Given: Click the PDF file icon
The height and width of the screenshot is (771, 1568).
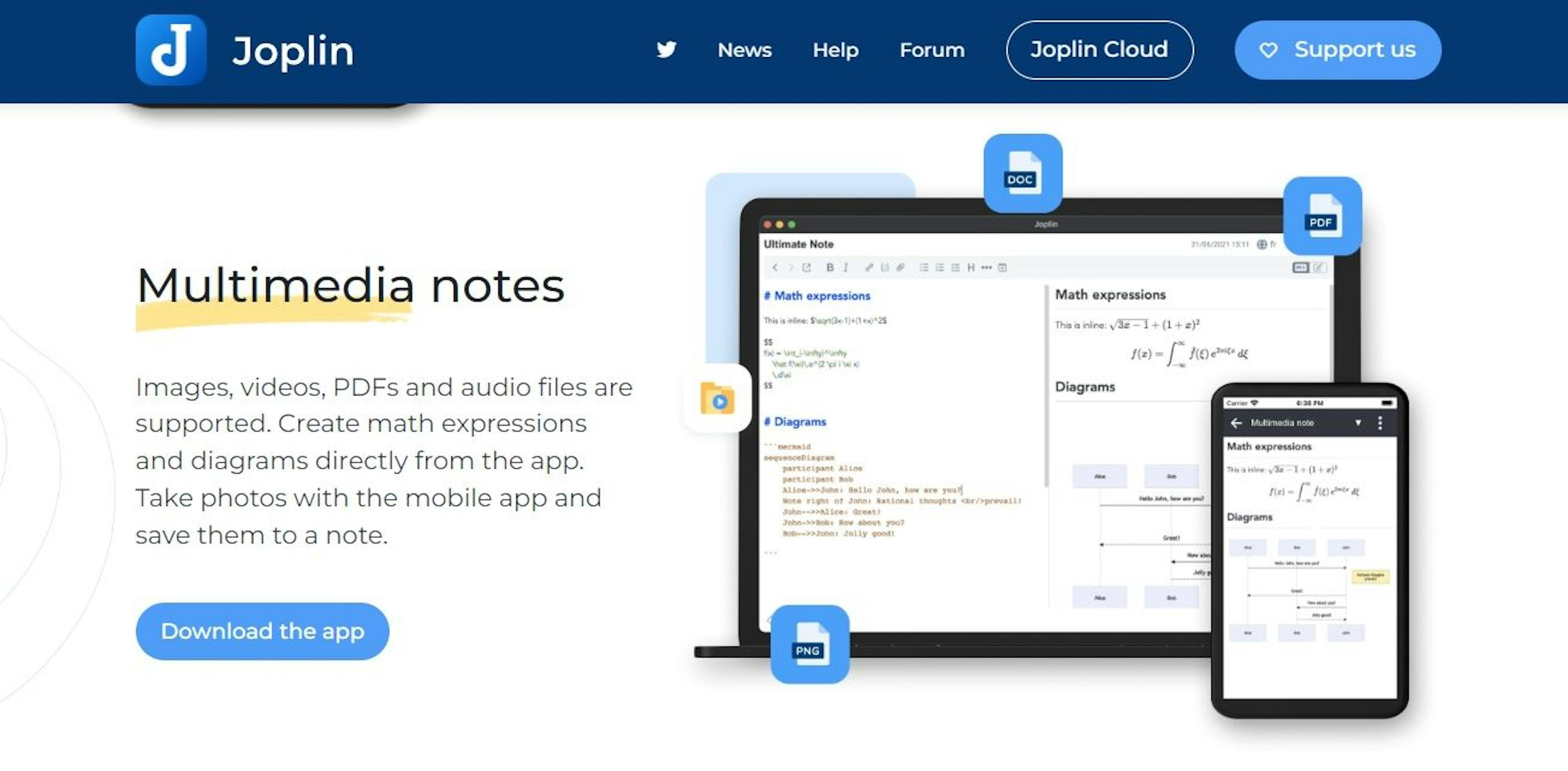Looking at the screenshot, I should pyautogui.click(x=1322, y=216).
